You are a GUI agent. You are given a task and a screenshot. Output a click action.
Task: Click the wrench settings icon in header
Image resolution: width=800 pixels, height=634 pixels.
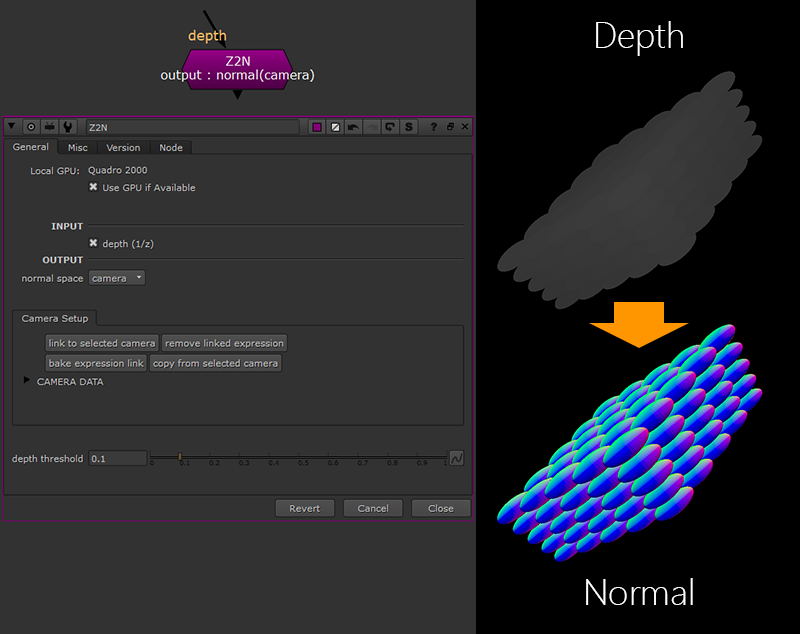67,127
